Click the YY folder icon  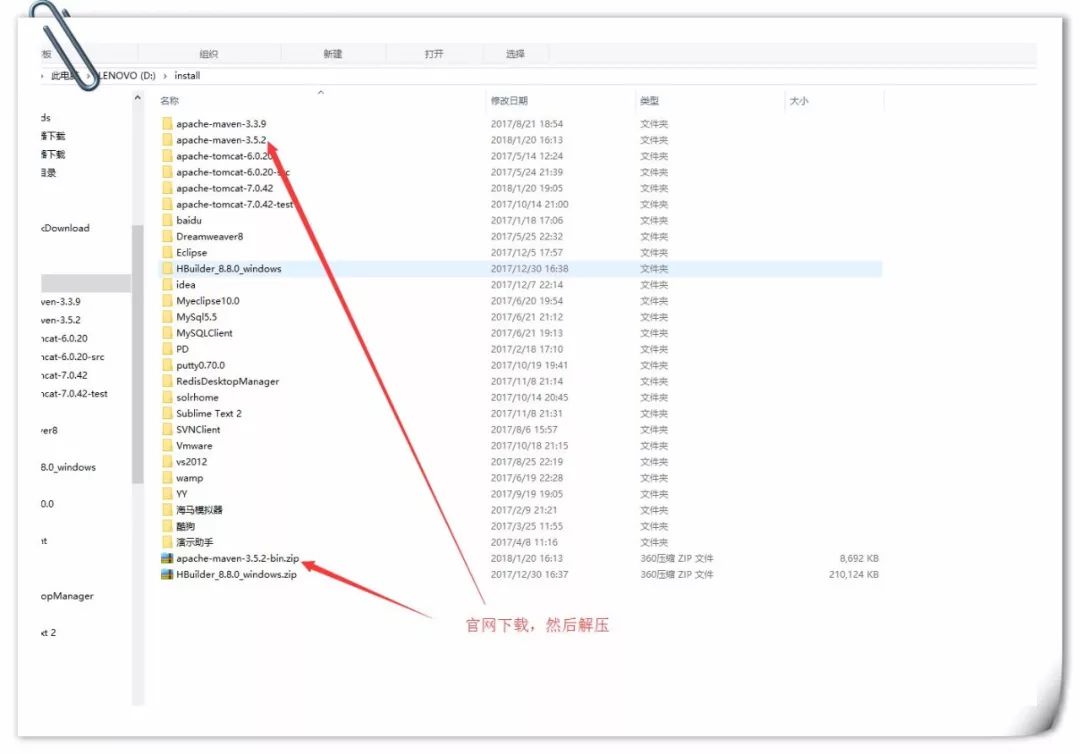[167, 494]
